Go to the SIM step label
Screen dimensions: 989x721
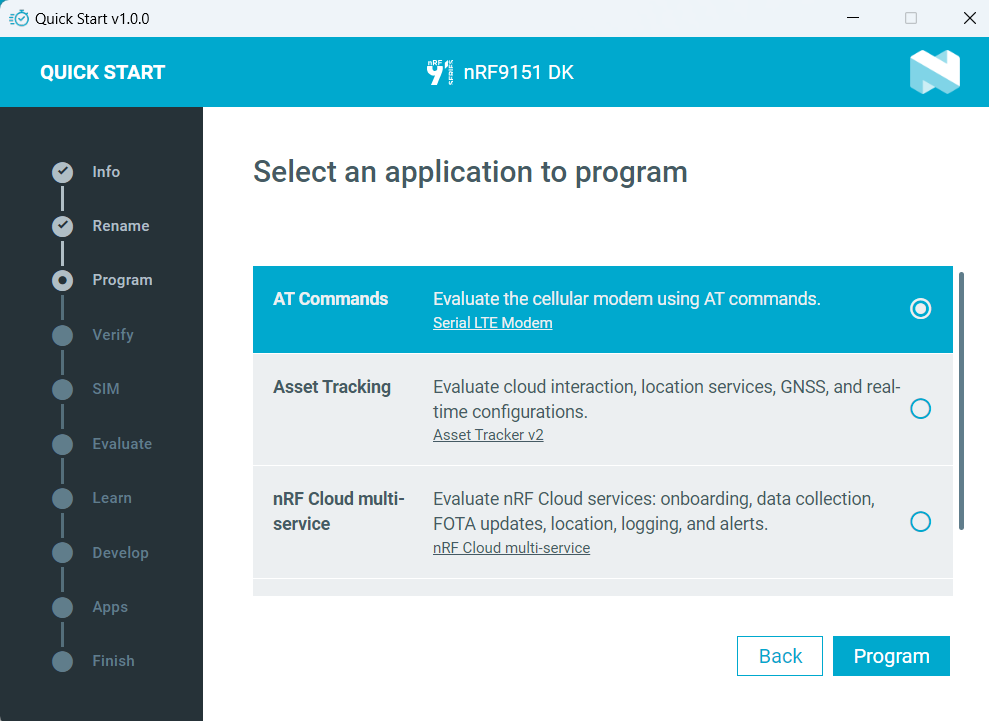click(106, 389)
